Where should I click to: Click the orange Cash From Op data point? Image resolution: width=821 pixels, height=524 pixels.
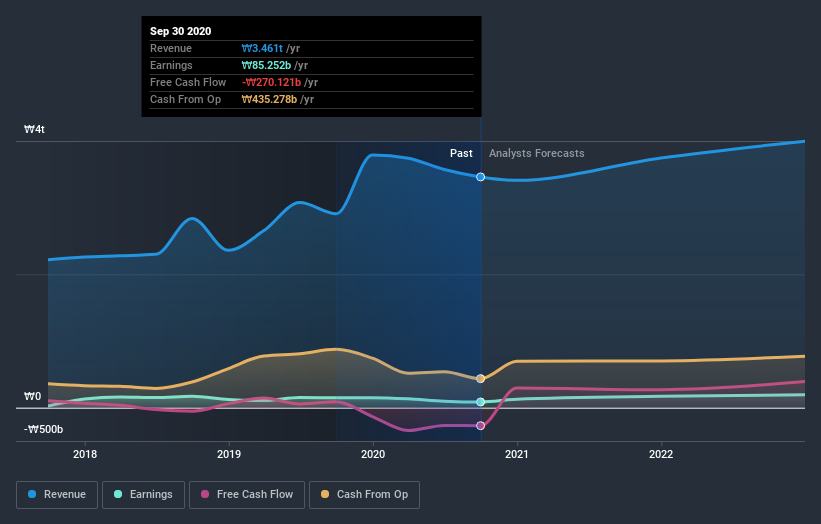click(x=481, y=378)
